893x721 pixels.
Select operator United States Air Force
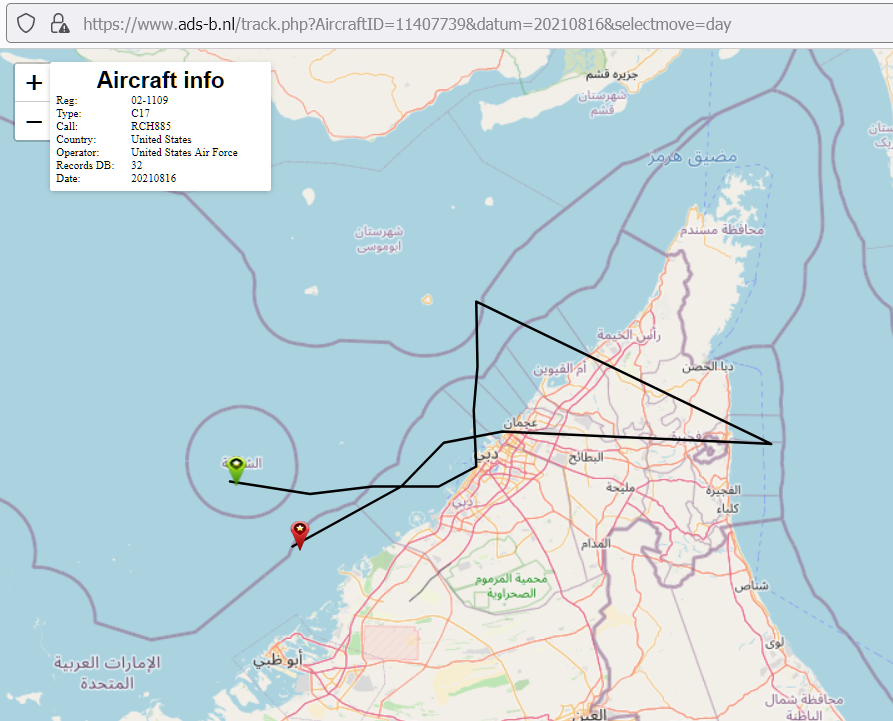point(185,153)
